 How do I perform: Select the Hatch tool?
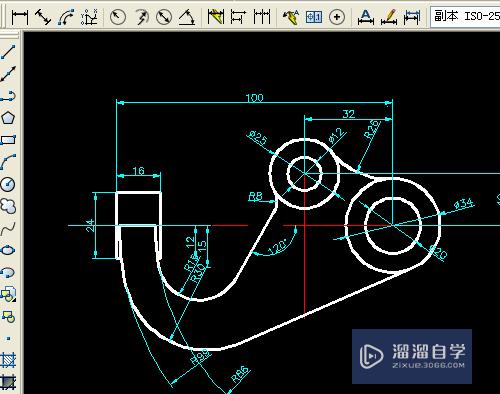(8, 359)
